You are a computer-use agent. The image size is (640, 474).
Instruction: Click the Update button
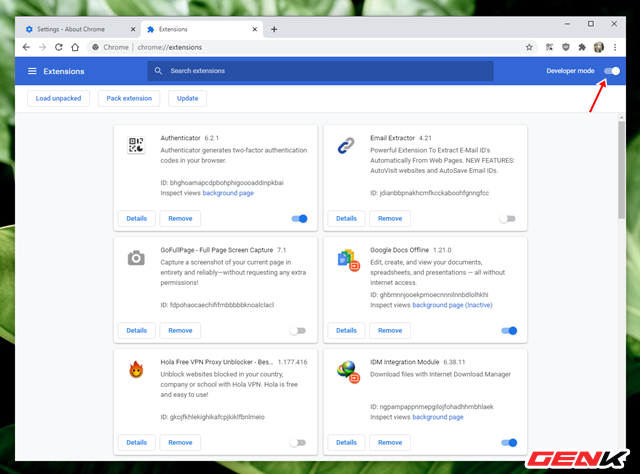[x=187, y=98]
